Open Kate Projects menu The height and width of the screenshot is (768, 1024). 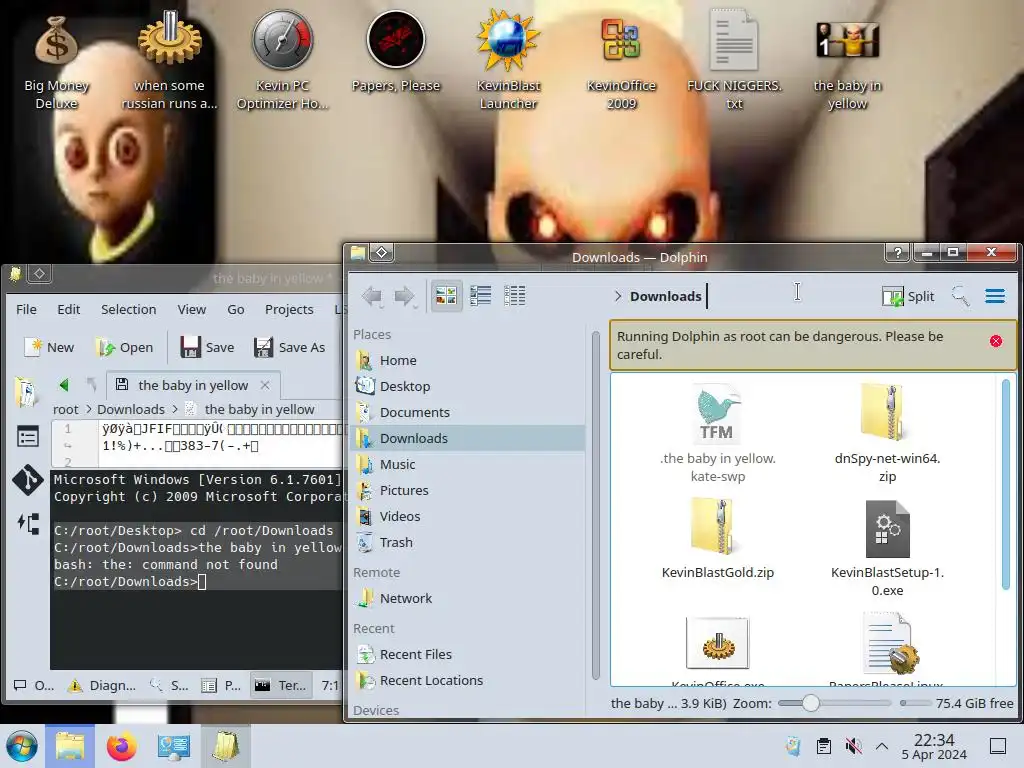289,310
